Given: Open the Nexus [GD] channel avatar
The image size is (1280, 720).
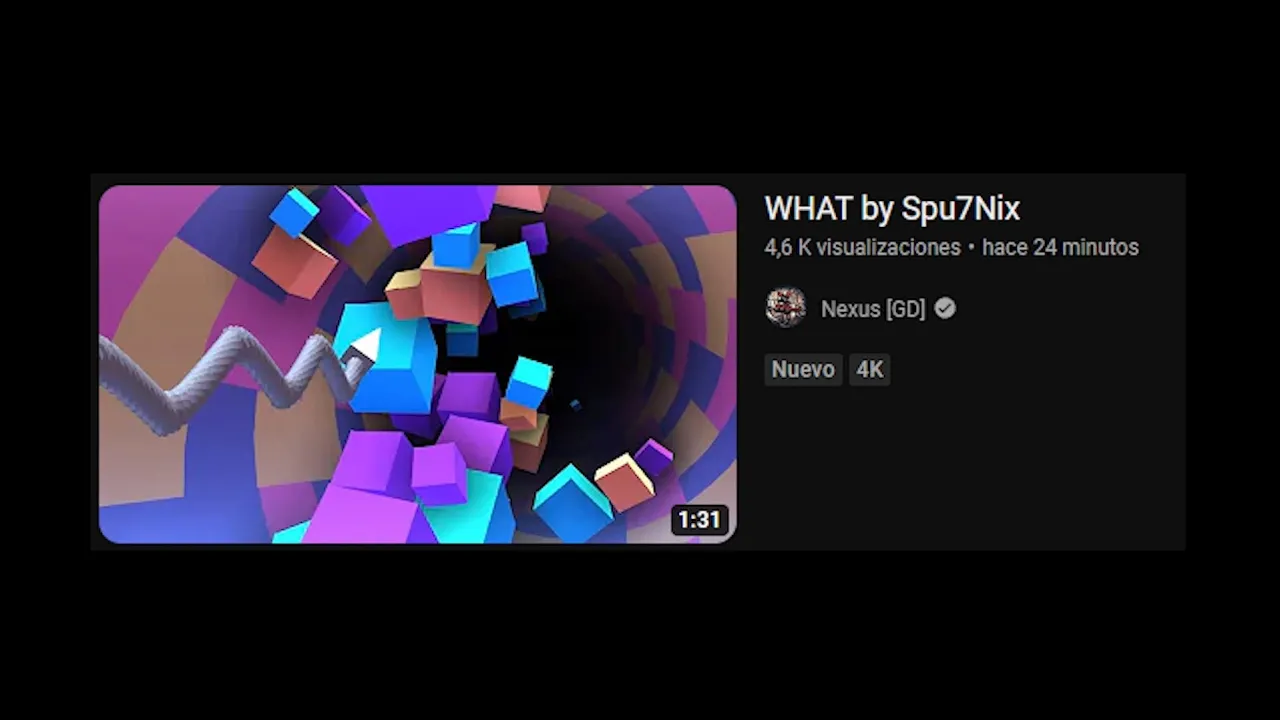Looking at the screenshot, I should point(786,308).
